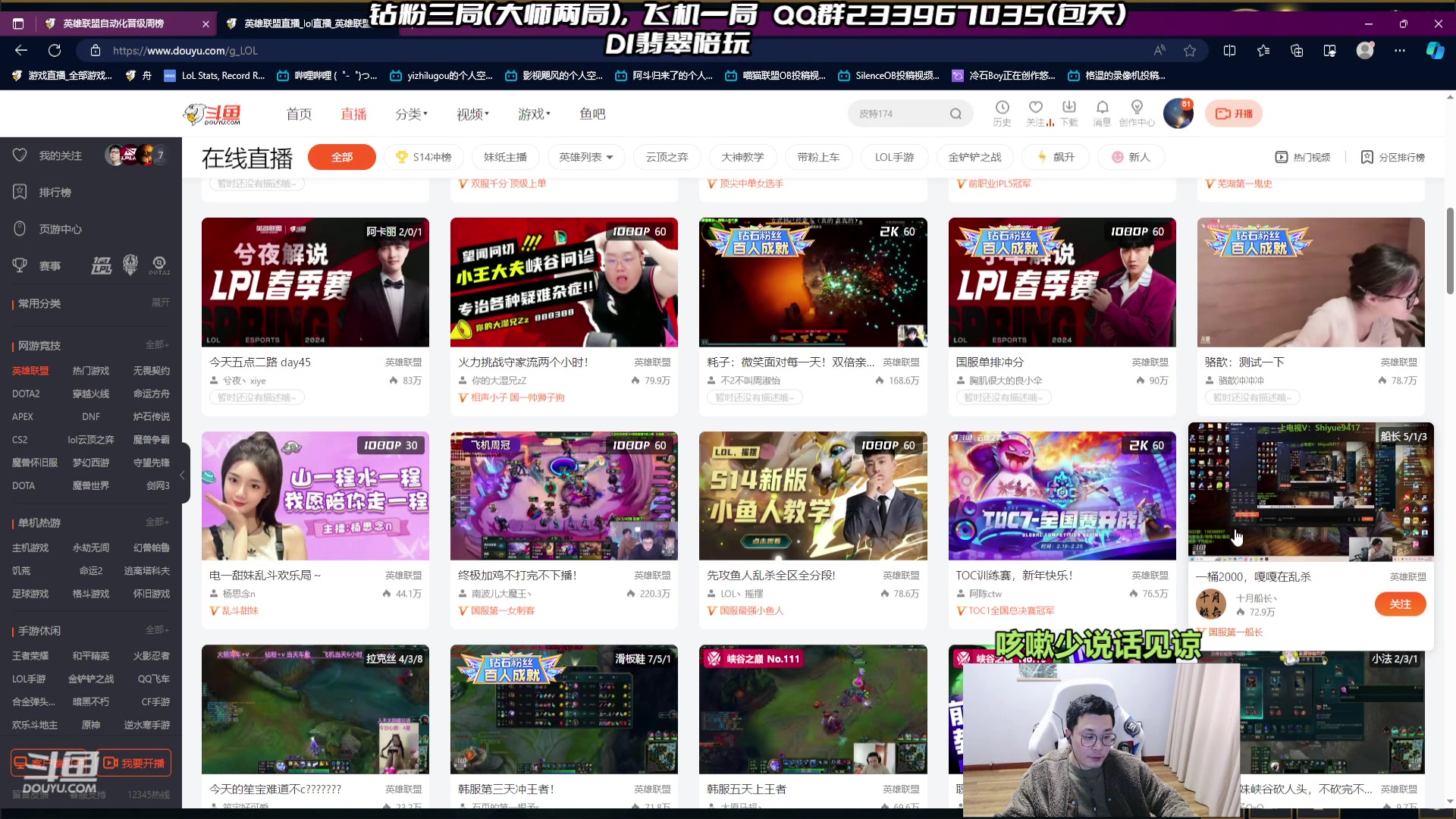Open 排行榜 ranking sidebar icon
This screenshot has height=819, width=1456.
[20, 192]
